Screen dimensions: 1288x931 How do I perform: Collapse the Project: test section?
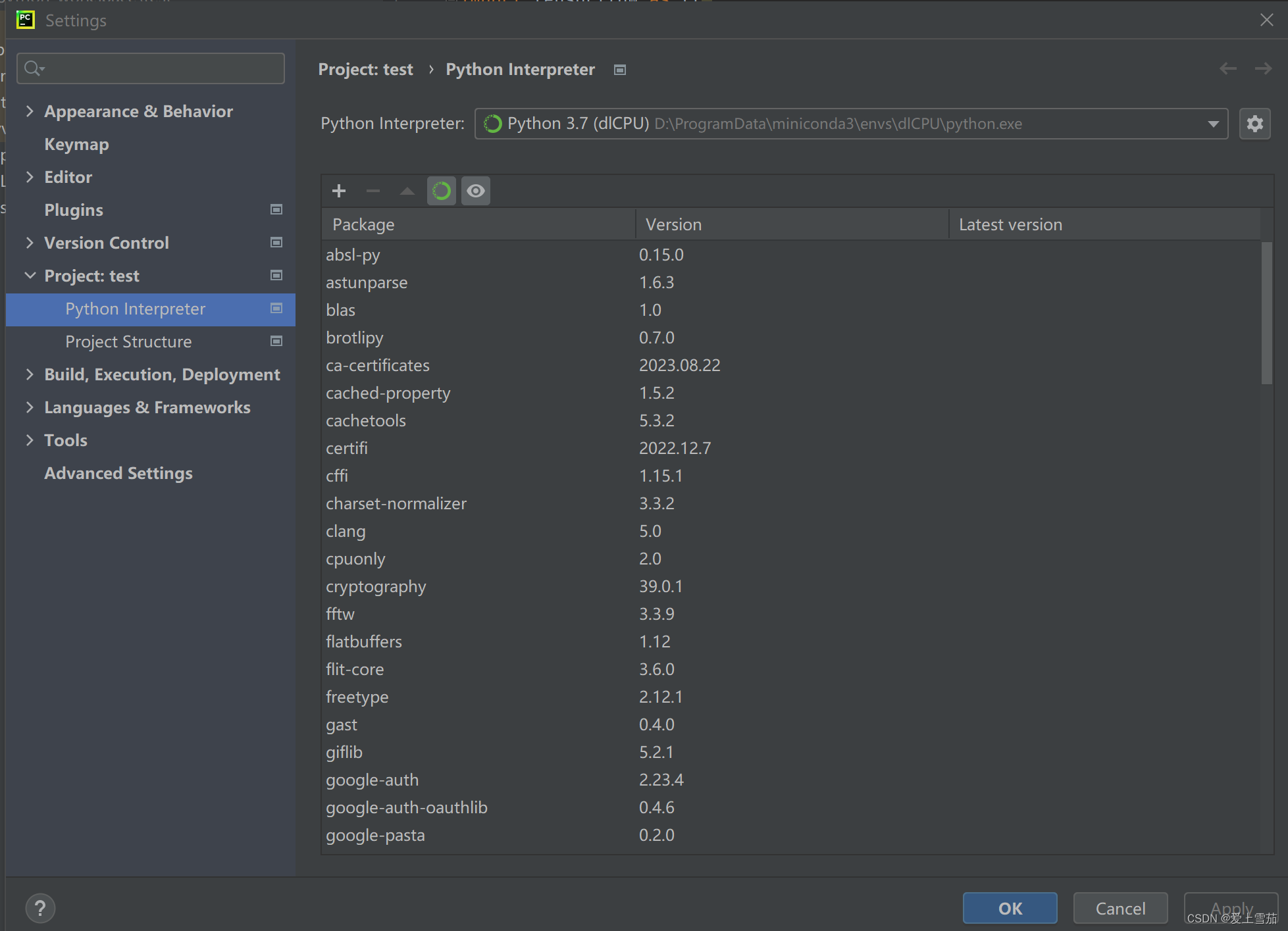(x=30, y=276)
